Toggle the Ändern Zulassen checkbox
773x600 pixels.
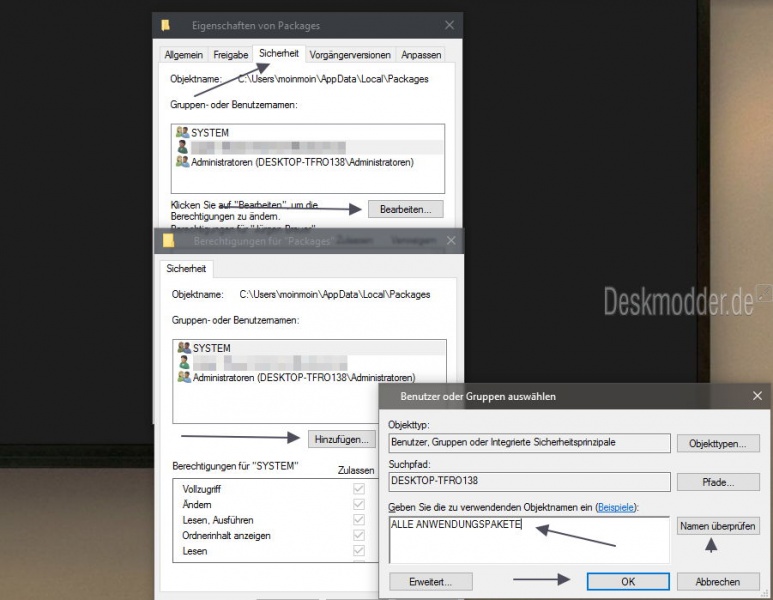pyautogui.click(x=359, y=504)
